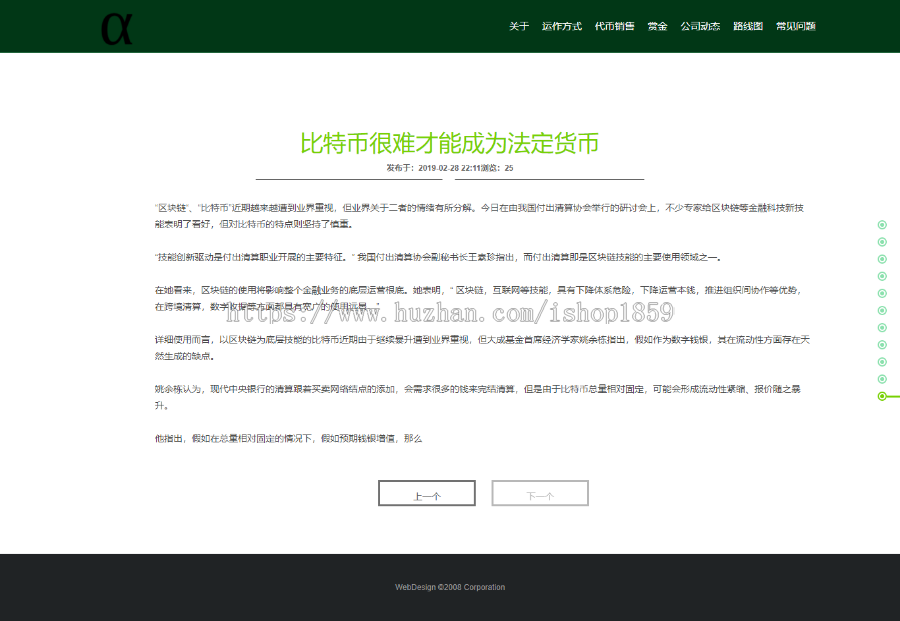Screen dimensions: 900x621
Task: Click the paragraph starting "区块链"、"比特币"近期
Action: tap(479, 216)
